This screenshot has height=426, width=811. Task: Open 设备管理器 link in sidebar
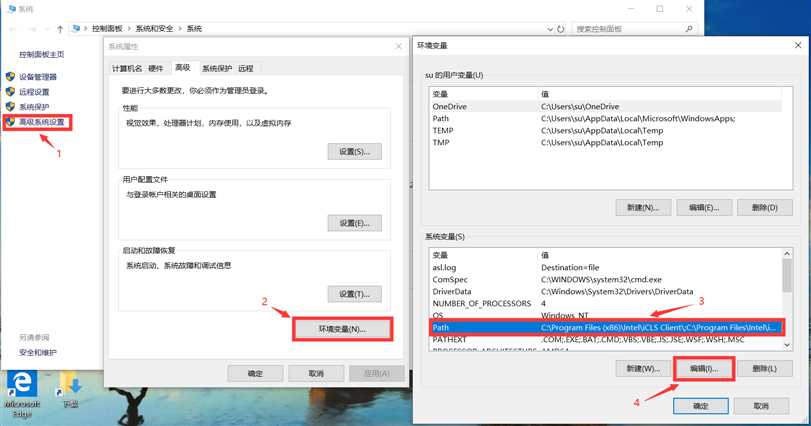pos(38,77)
